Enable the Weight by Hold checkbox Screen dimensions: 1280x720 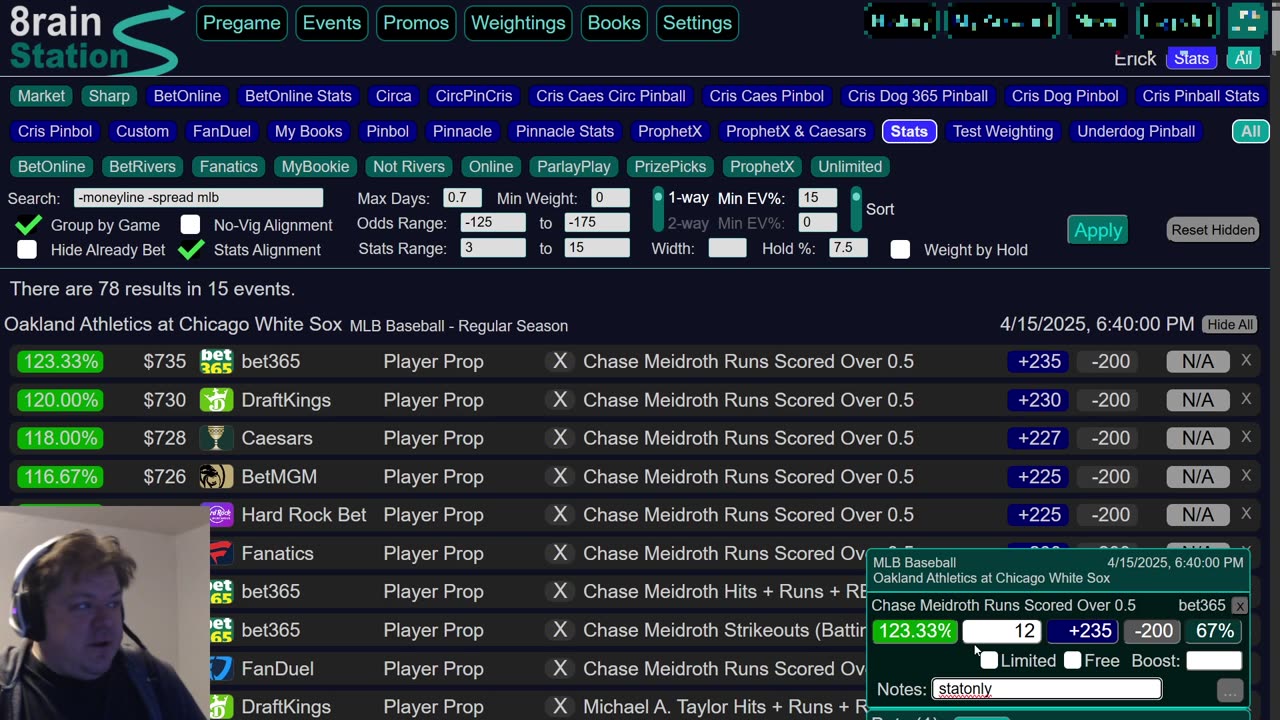900,249
